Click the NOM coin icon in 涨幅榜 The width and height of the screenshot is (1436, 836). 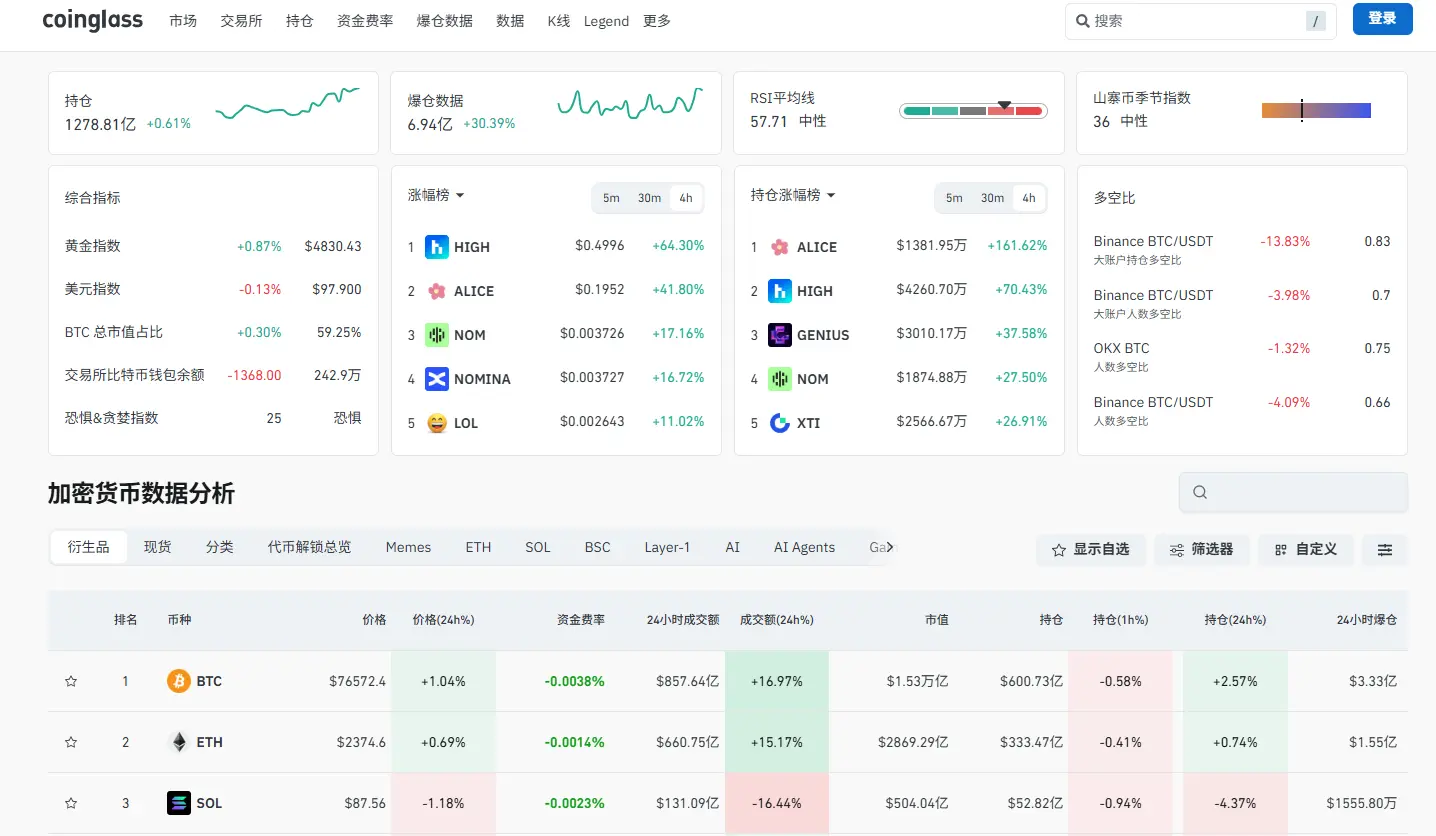437,335
